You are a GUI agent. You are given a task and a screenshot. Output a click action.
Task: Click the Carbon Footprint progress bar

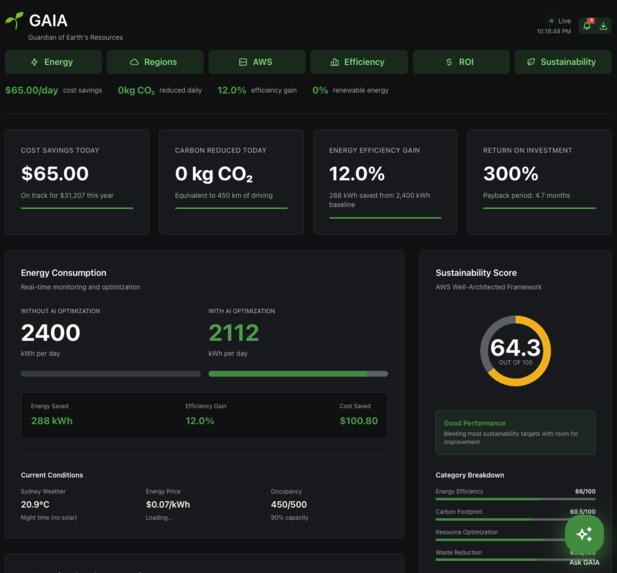pos(515,519)
